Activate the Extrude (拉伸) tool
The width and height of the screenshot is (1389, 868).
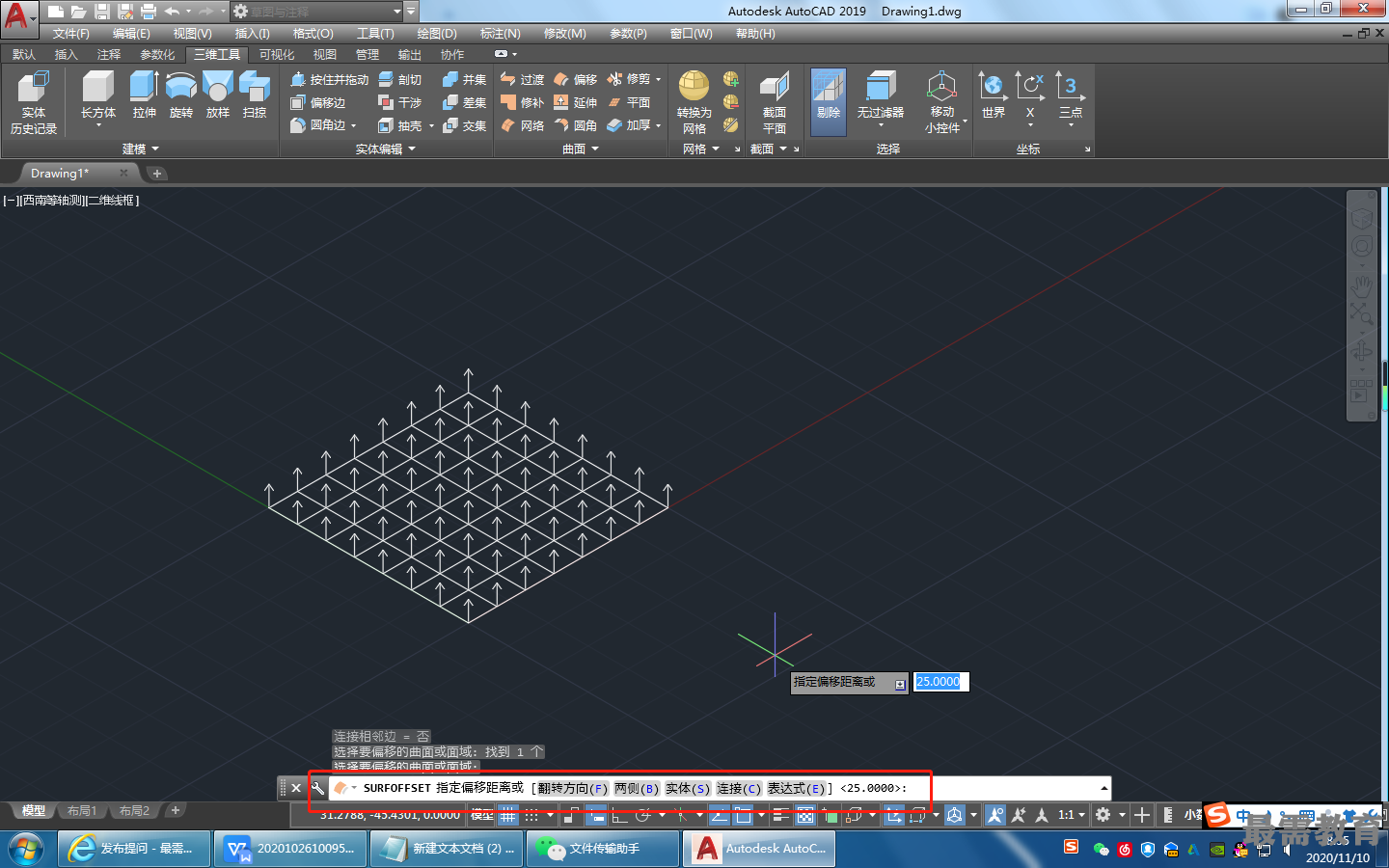[x=144, y=95]
